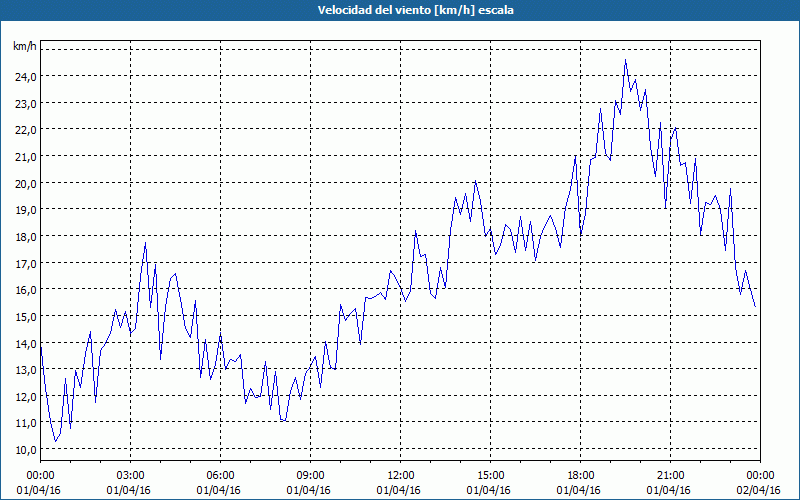Click the 10,0 y-axis label
The width and height of the screenshot is (800, 500).
pos(26,450)
